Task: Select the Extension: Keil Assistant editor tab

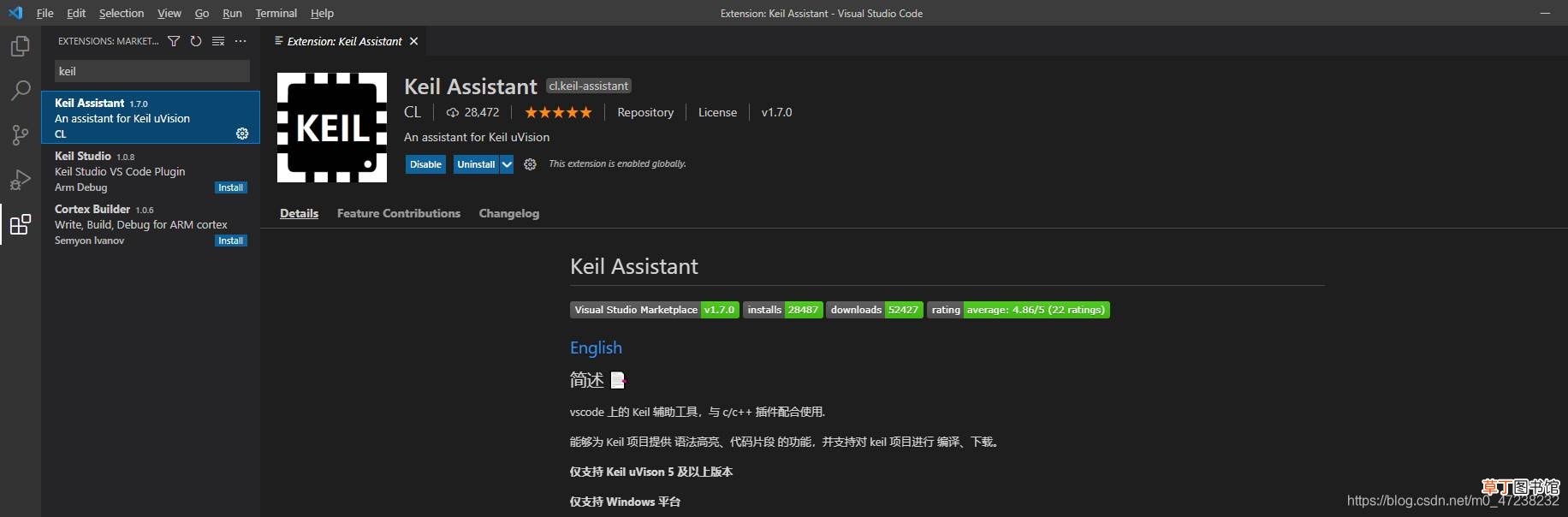Action: pos(345,41)
